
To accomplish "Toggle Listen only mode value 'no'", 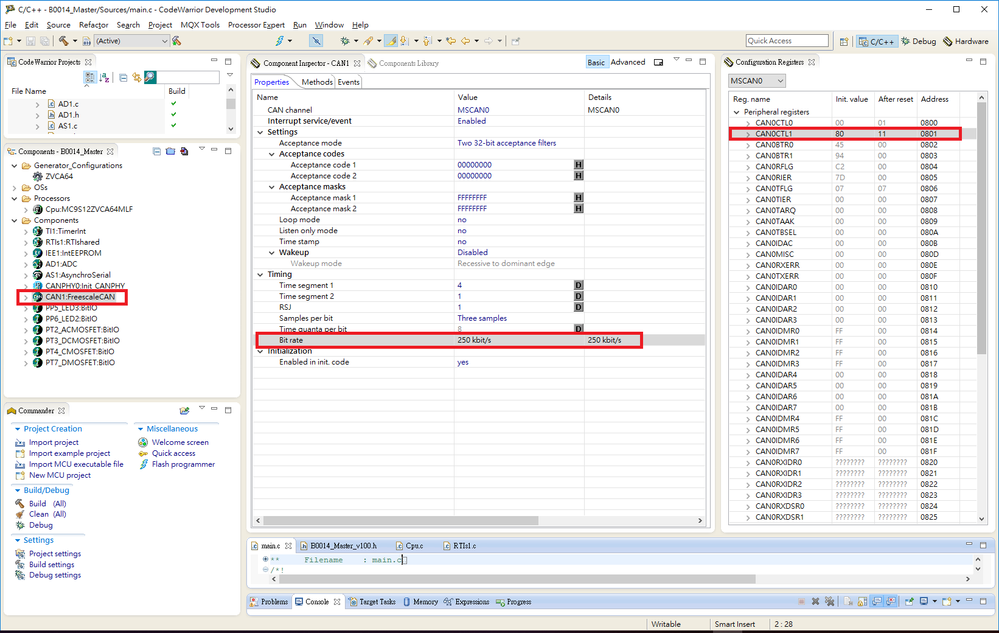I will coord(462,231).
